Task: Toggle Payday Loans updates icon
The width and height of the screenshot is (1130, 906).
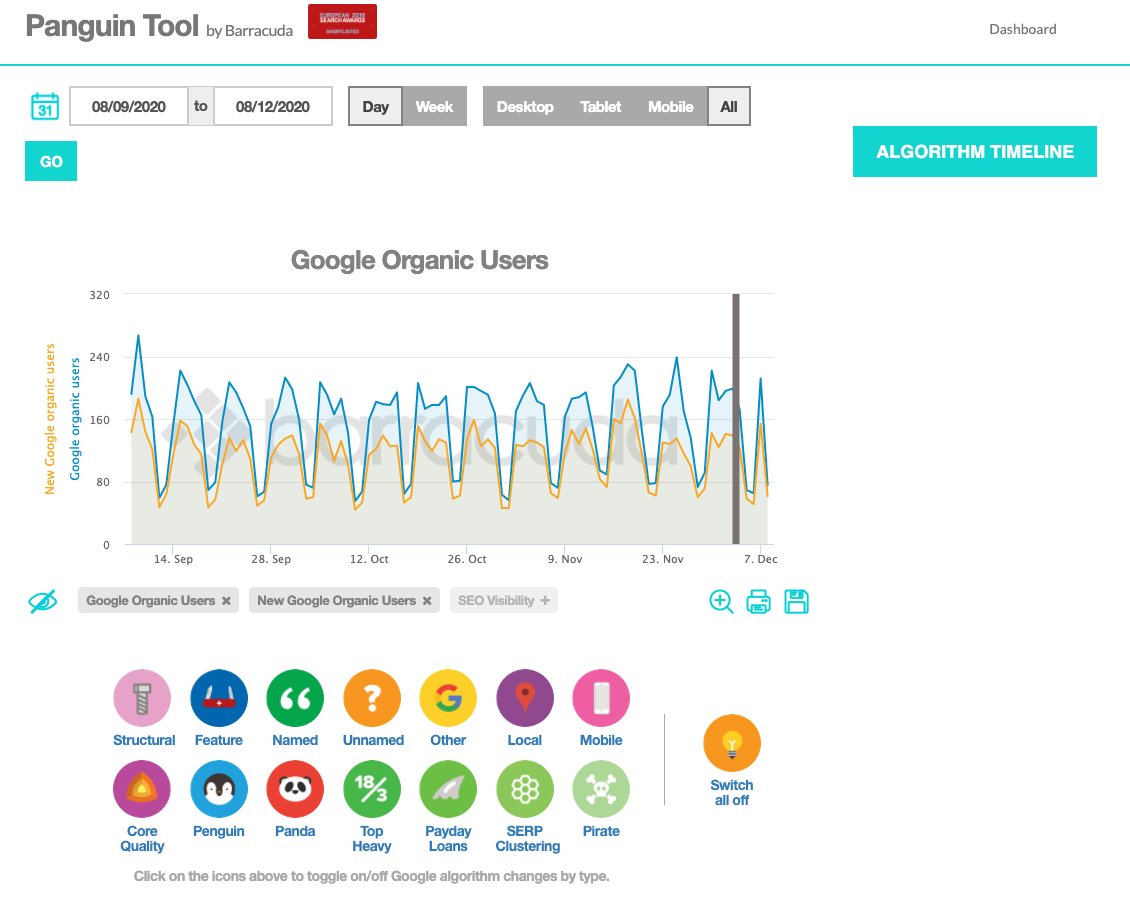Action: click(448, 789)
